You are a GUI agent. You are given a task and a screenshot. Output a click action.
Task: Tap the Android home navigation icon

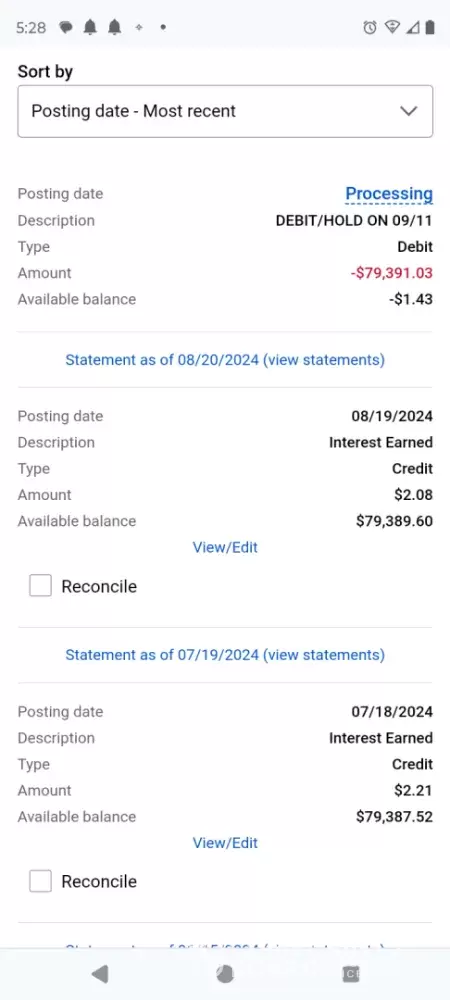[224, 974]
